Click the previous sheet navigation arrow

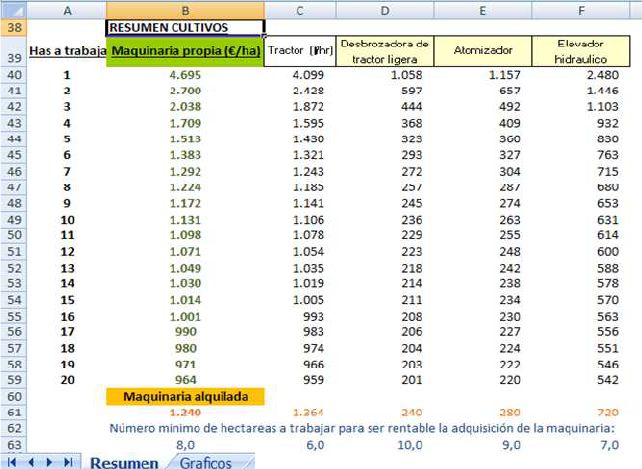(32, 462)
